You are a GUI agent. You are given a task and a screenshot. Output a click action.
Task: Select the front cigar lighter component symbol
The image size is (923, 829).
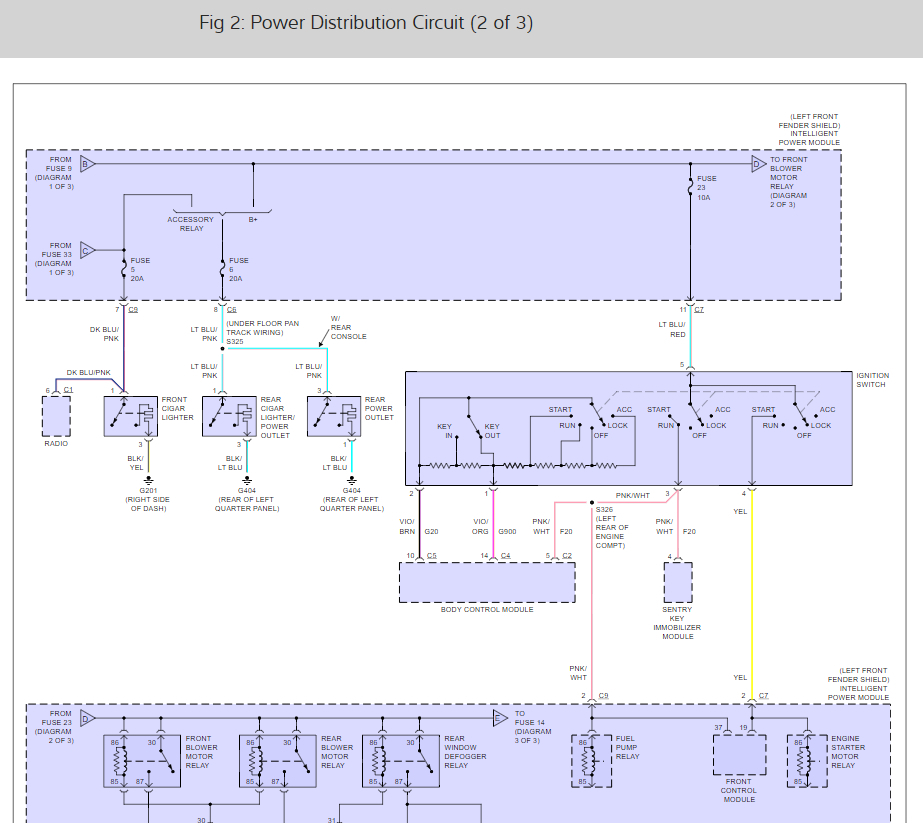coord(131,415)
